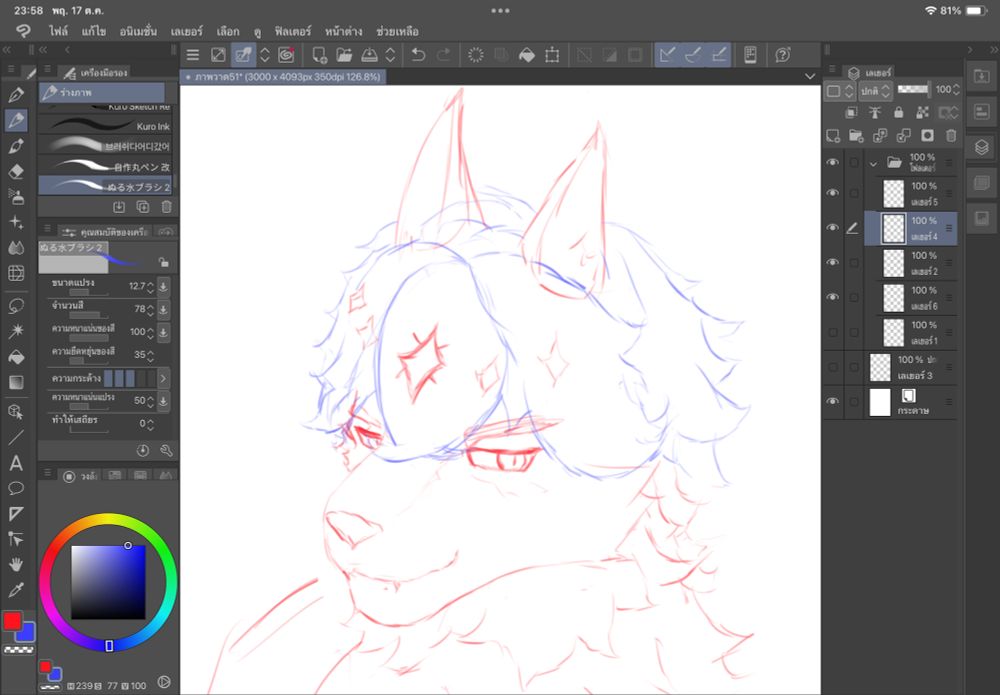Image resolution: width=1000 pixels, height=695 pixels.
Task: Open the ความหนาแน่นของสี settings button
Action: point(163,332)
